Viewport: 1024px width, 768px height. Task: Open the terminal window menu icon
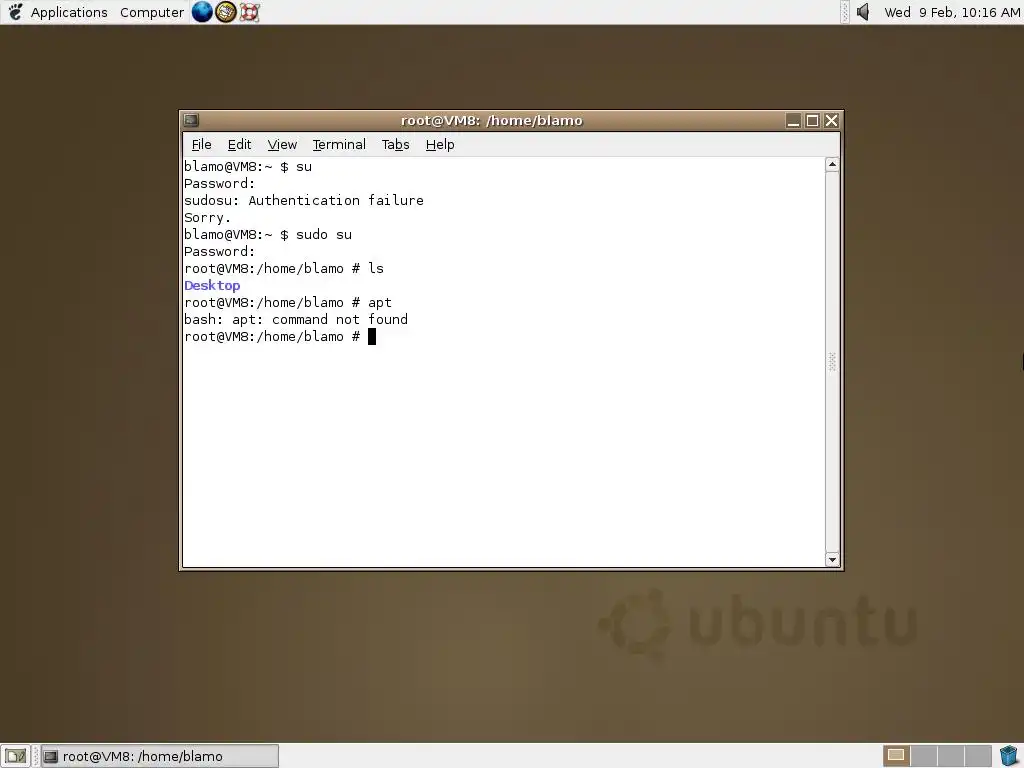pos(191,120)
